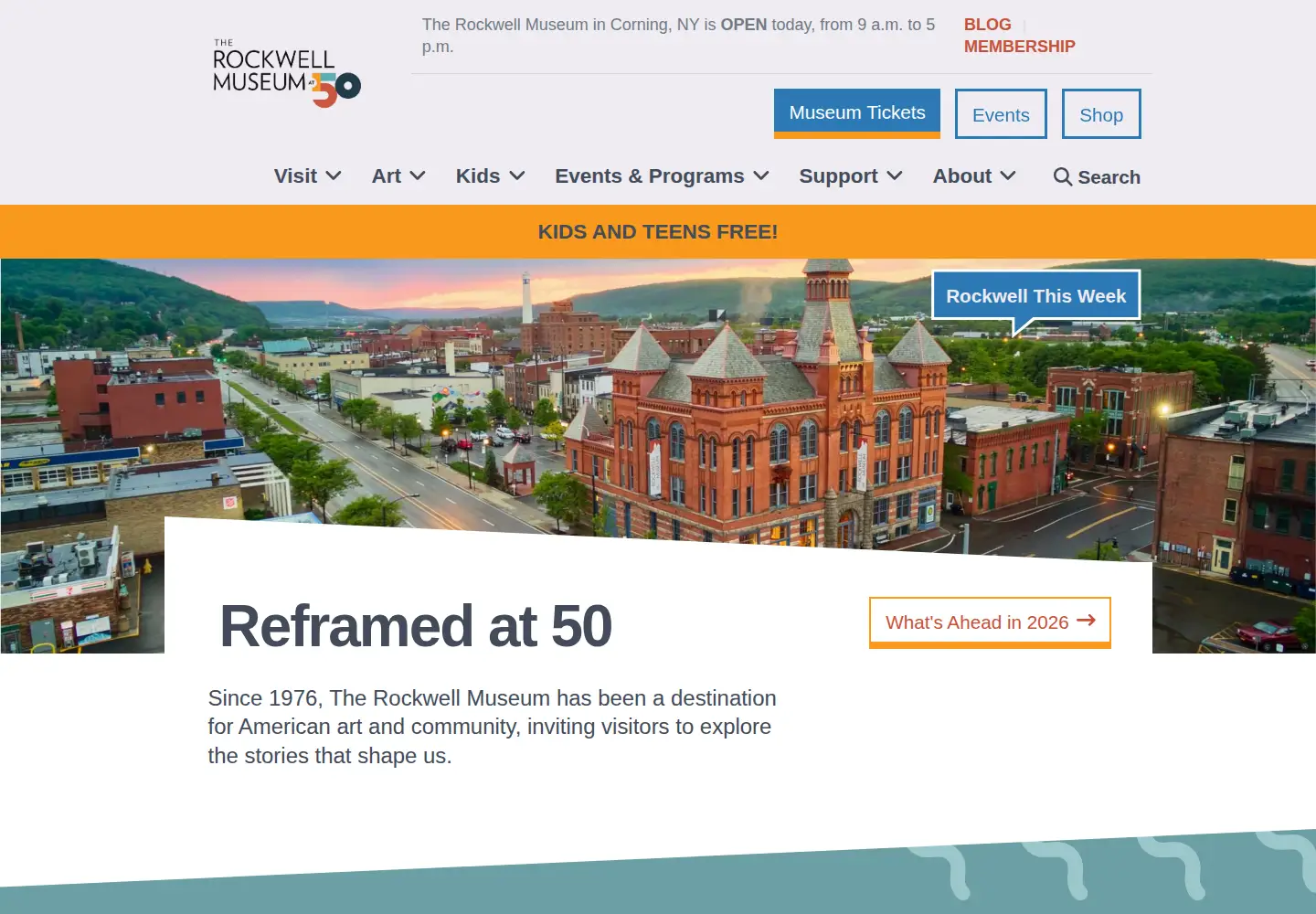Click the Museum Tickets button
Viewport: 1316px width, 914px height.
[x=857, y=113]
